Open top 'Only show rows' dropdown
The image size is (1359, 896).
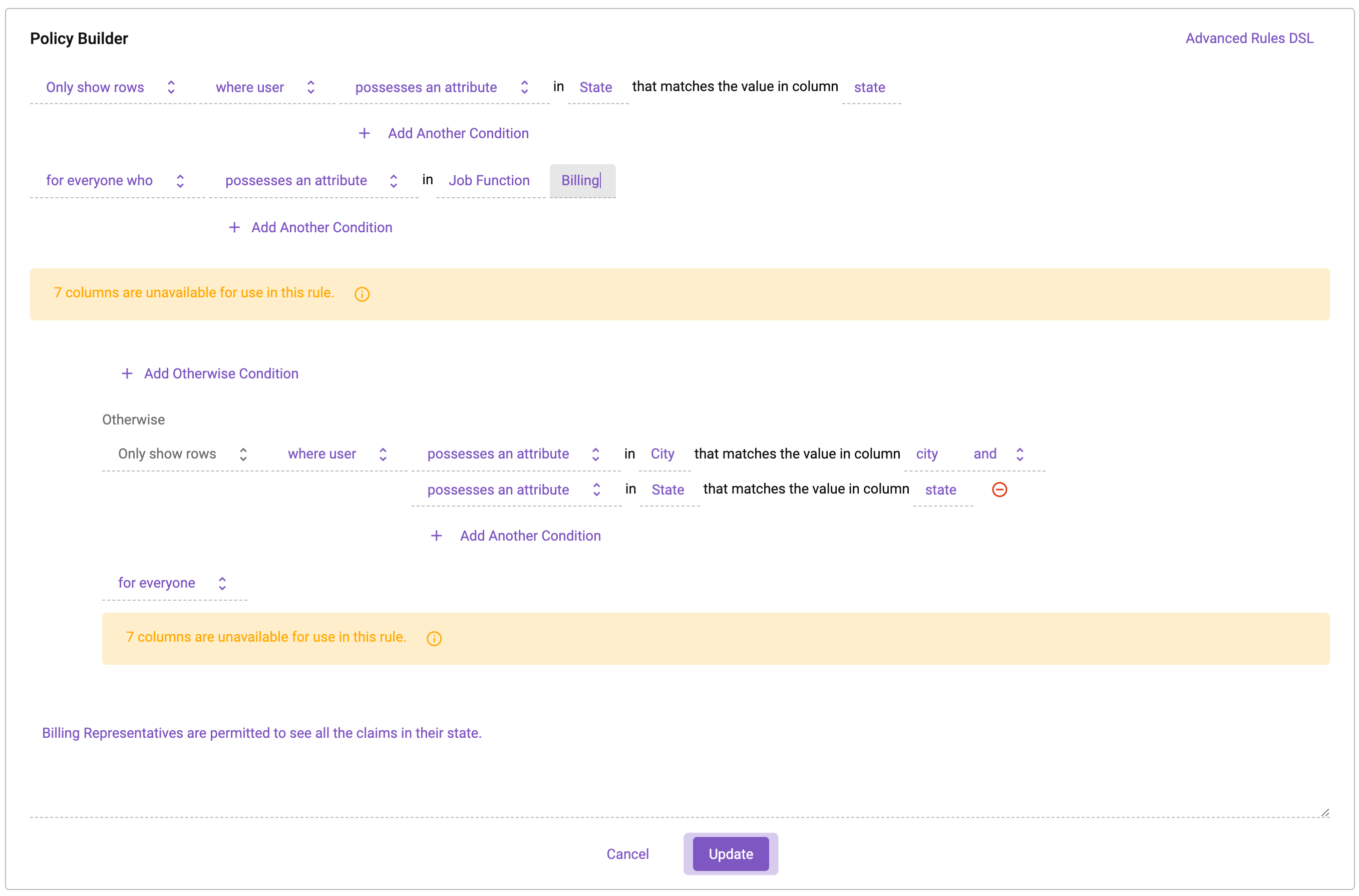pos(110,88)
